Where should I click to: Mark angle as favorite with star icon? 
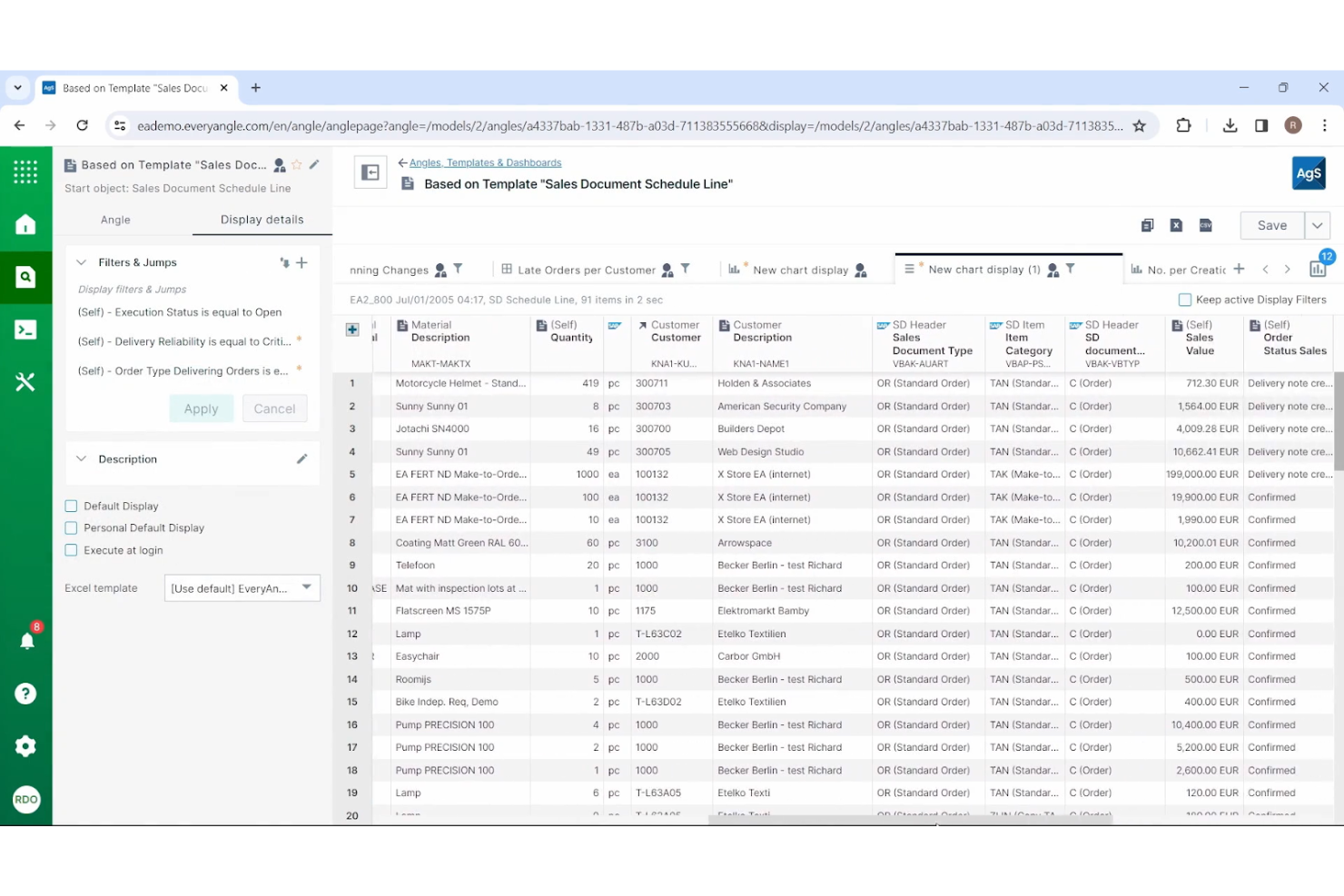[x=297, y=165]
